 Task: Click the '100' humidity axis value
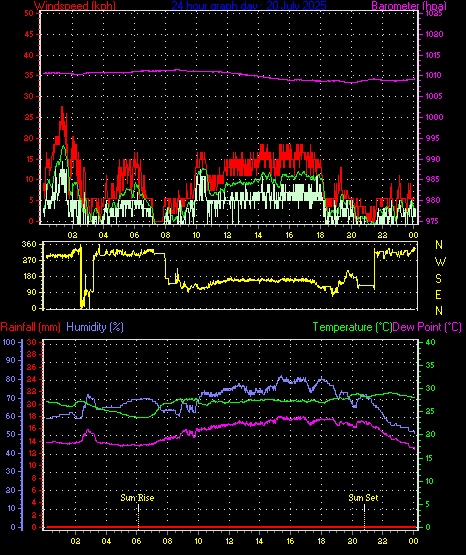click(x=9, y=342)
